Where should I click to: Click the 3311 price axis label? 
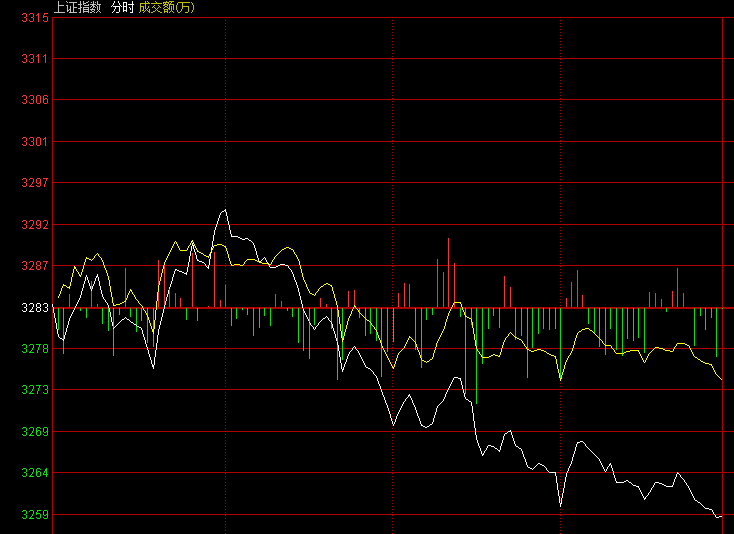coord(35,59)
